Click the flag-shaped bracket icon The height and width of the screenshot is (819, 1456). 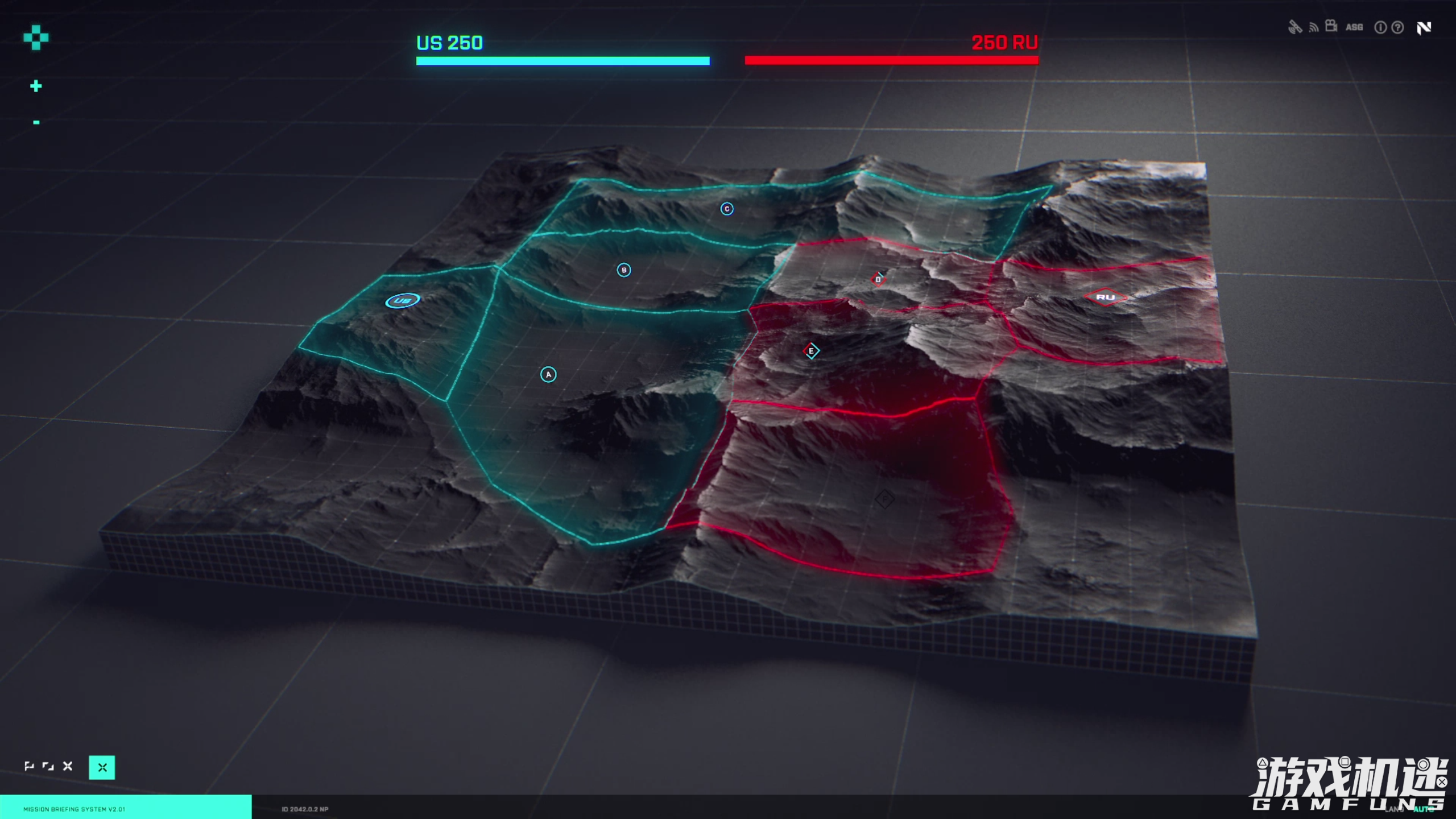point(29,766)
